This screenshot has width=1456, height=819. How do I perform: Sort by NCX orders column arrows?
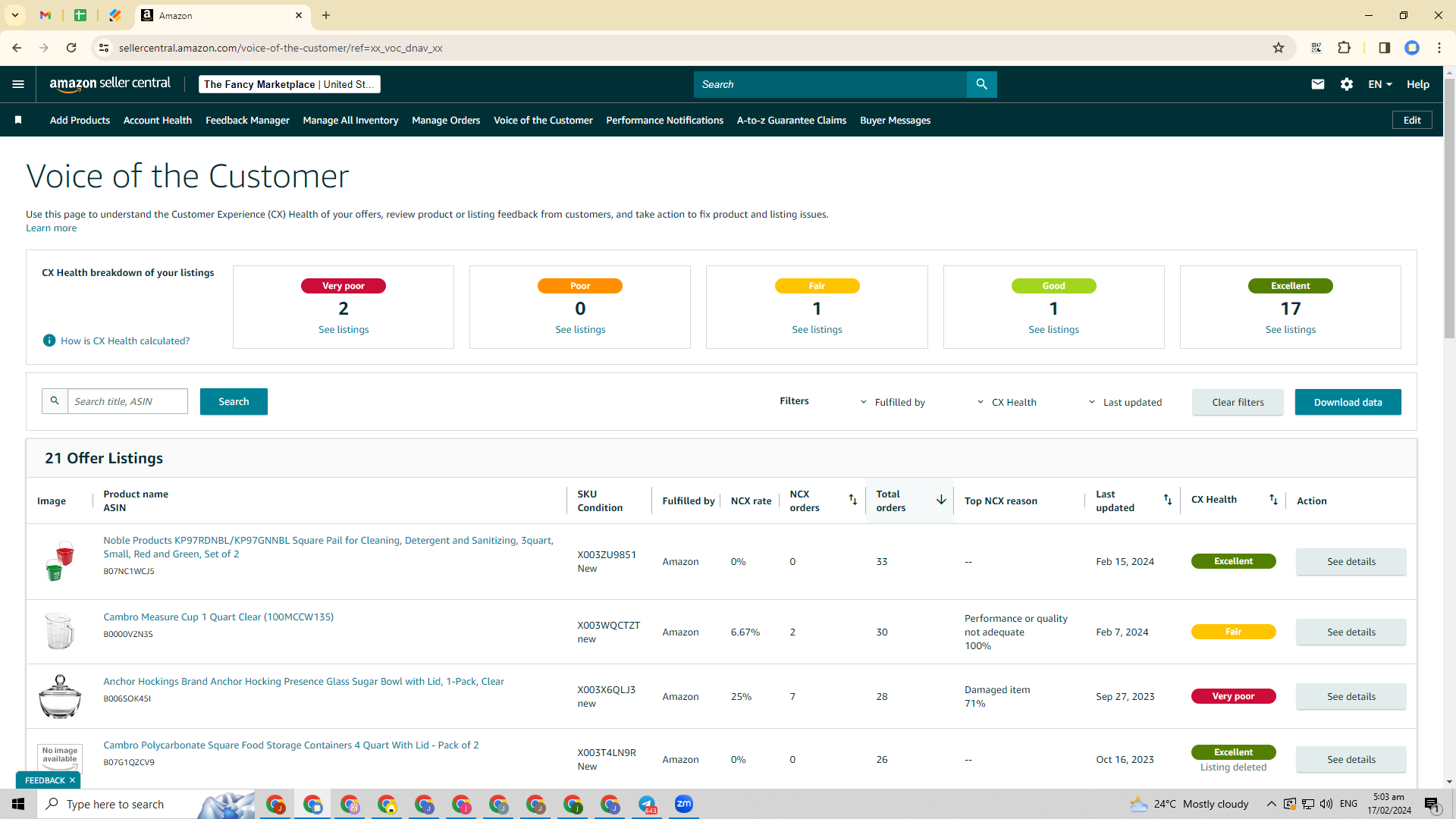coord(853,500)
